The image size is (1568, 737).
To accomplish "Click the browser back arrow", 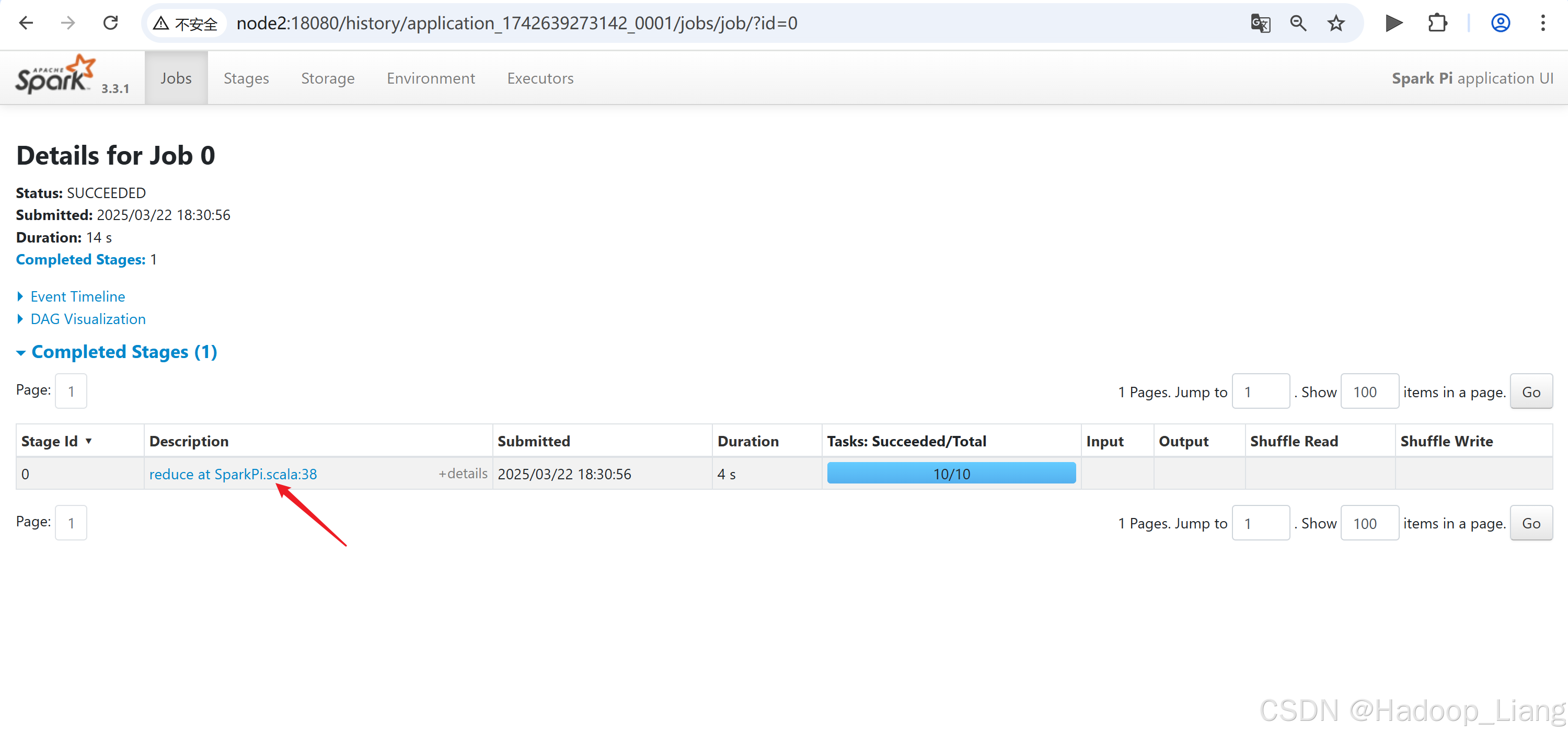I will point(26,23).
